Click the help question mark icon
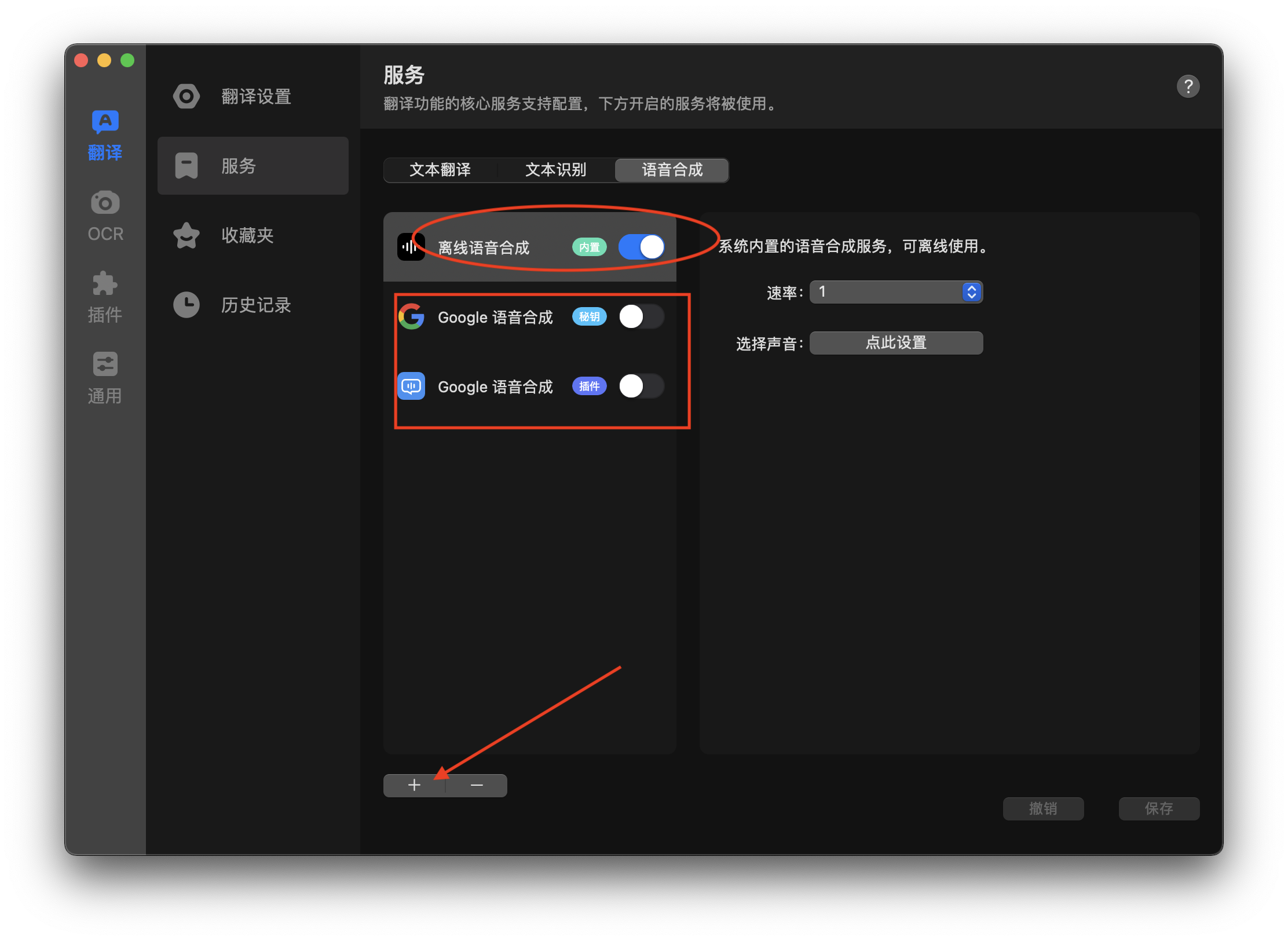The image size is (1288, 941). (1187, 87)
